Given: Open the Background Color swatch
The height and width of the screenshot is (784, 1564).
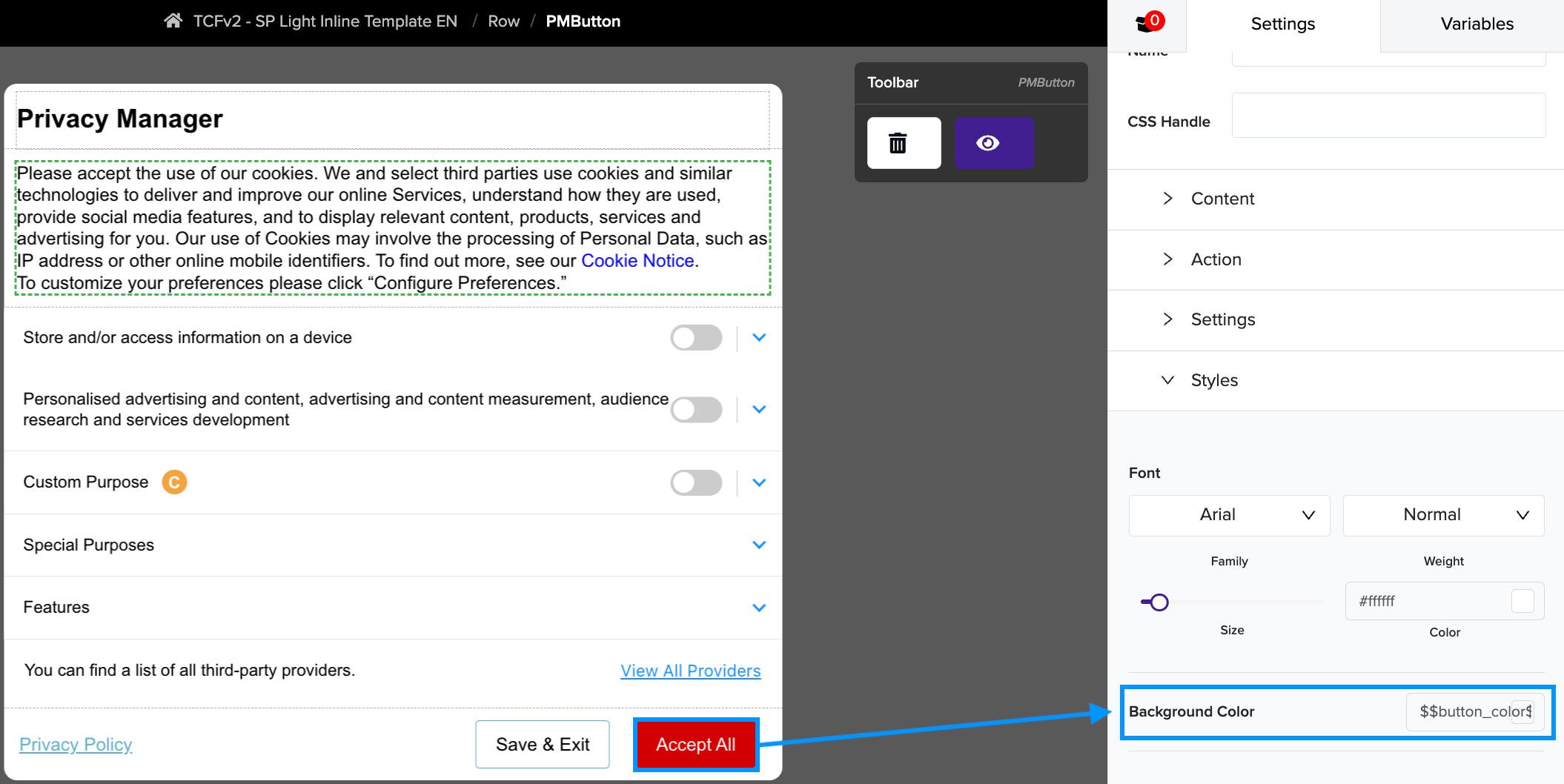Looking at the screenshot, I should 1524,711.
